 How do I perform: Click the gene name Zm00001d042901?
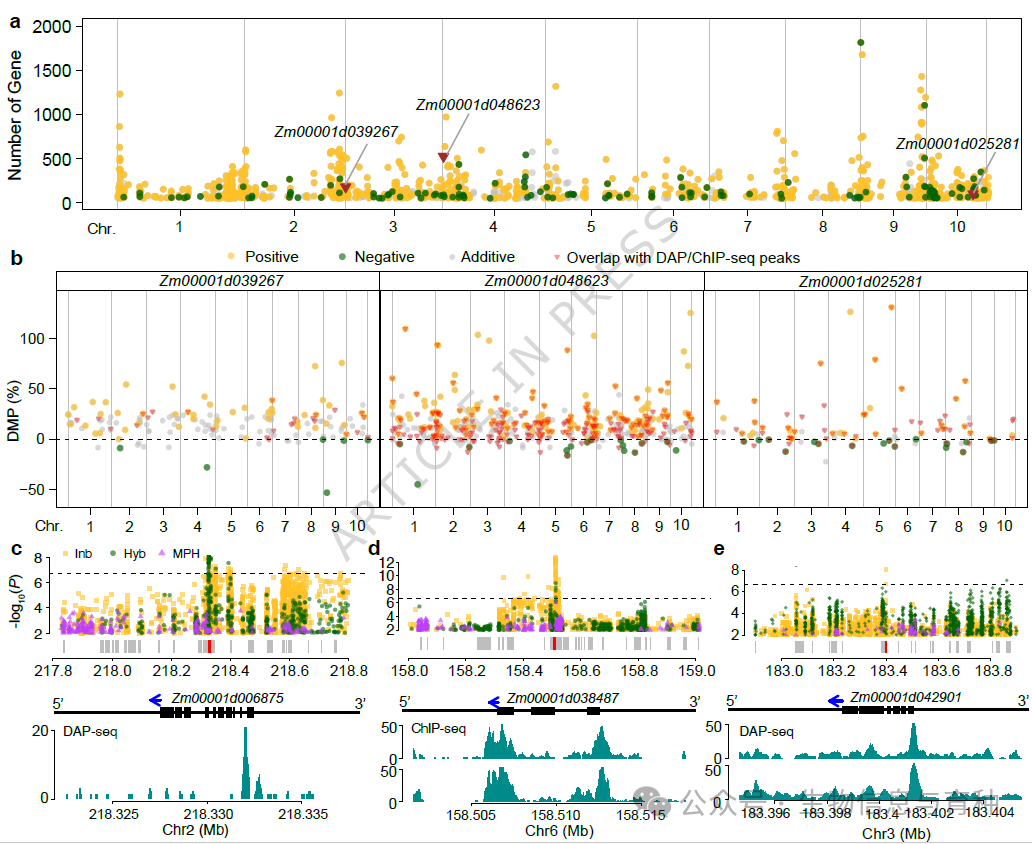906,697
